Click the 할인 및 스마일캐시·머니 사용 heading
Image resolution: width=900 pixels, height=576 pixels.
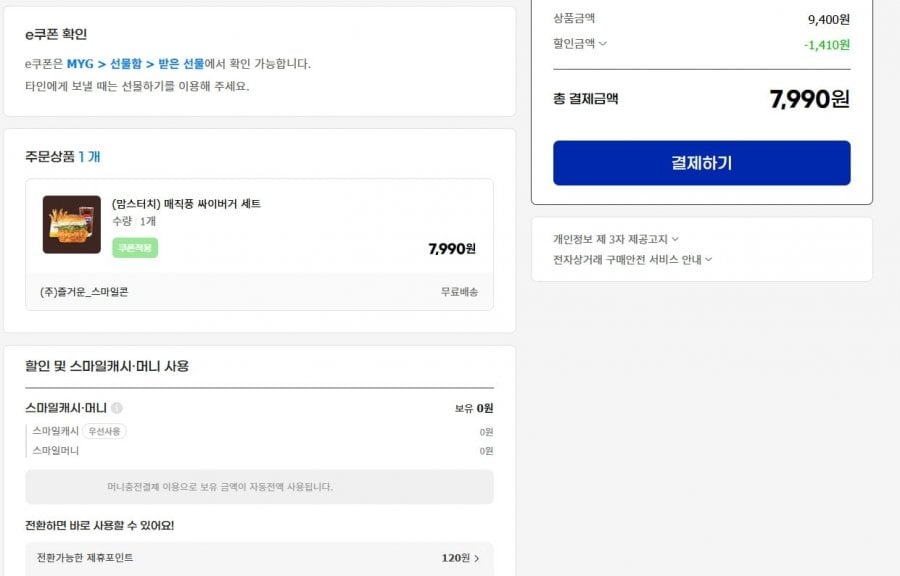107,366
